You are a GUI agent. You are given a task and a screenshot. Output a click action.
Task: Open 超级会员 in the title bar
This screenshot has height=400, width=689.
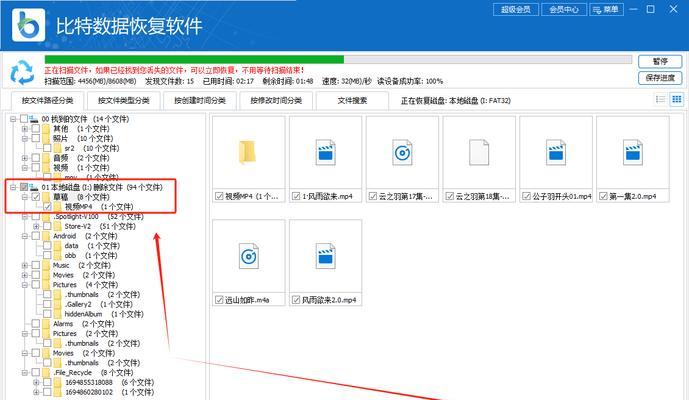tap(516, 9)
